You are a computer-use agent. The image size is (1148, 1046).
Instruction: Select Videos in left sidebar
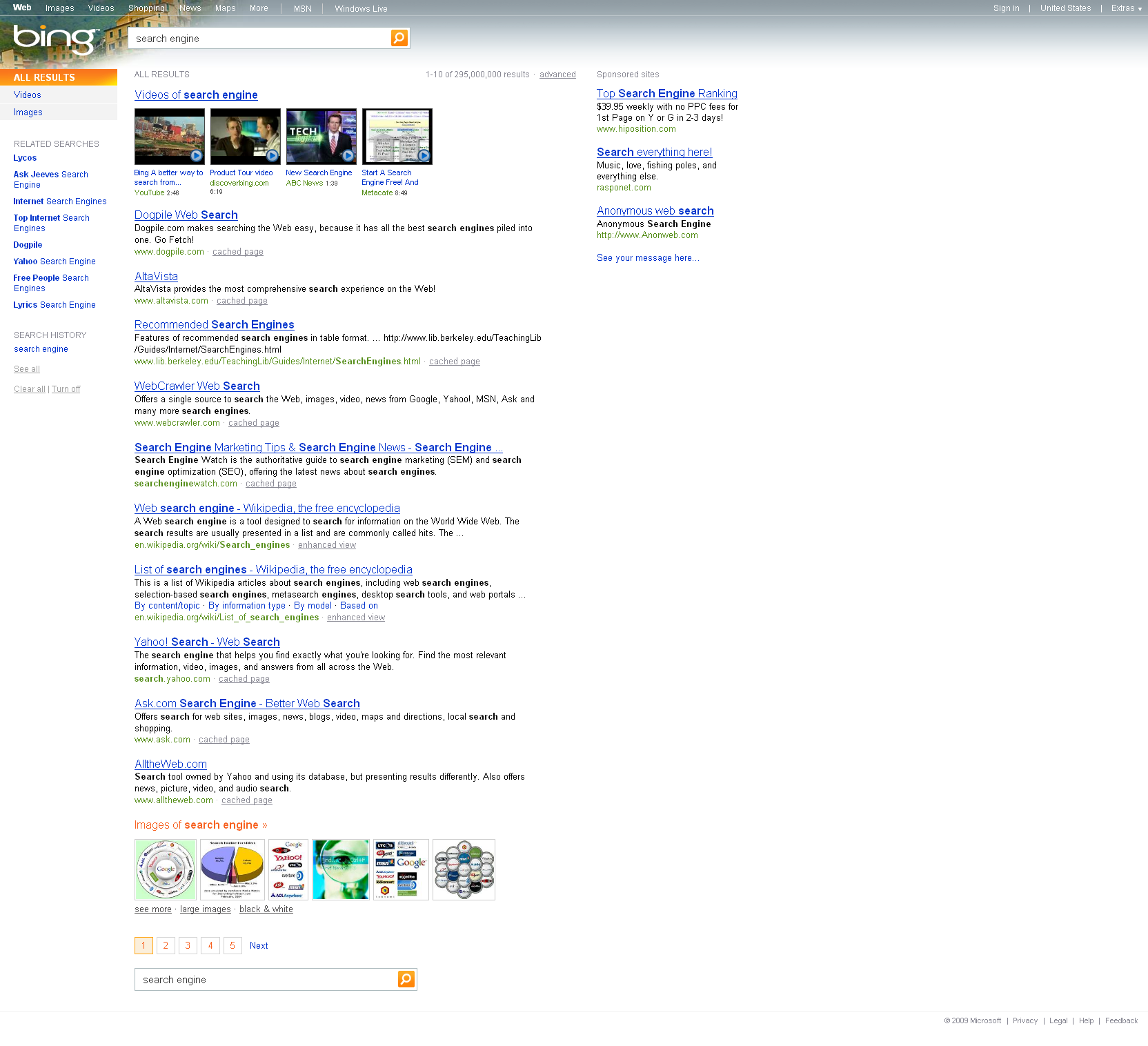click(x=28, y=95)
